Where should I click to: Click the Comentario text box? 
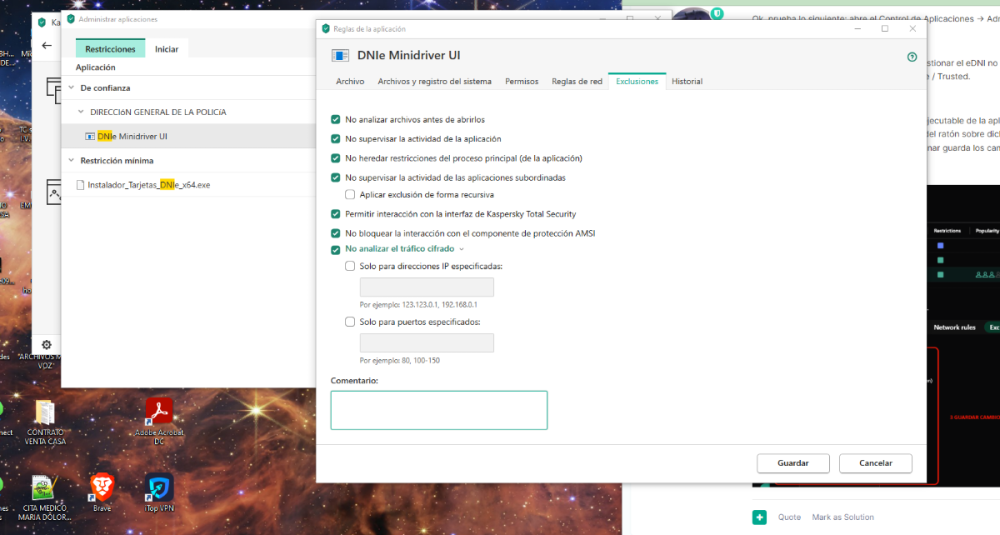pos(439,410)
